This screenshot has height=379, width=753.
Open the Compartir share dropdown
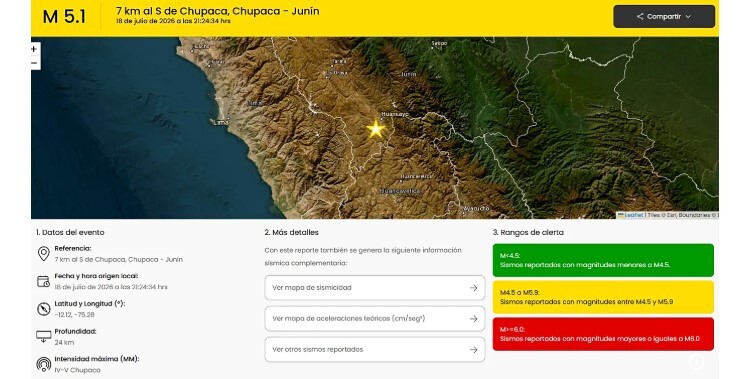click(664, 16)
